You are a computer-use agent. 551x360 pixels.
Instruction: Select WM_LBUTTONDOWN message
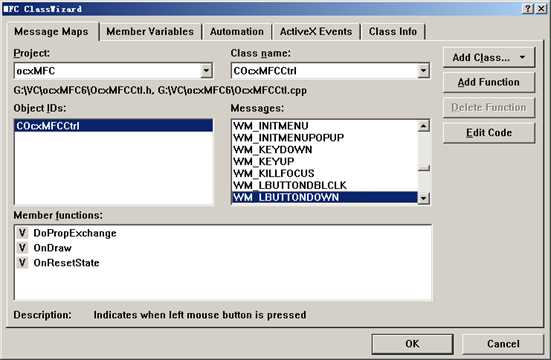pyautogui.click(x=324, y=198)
